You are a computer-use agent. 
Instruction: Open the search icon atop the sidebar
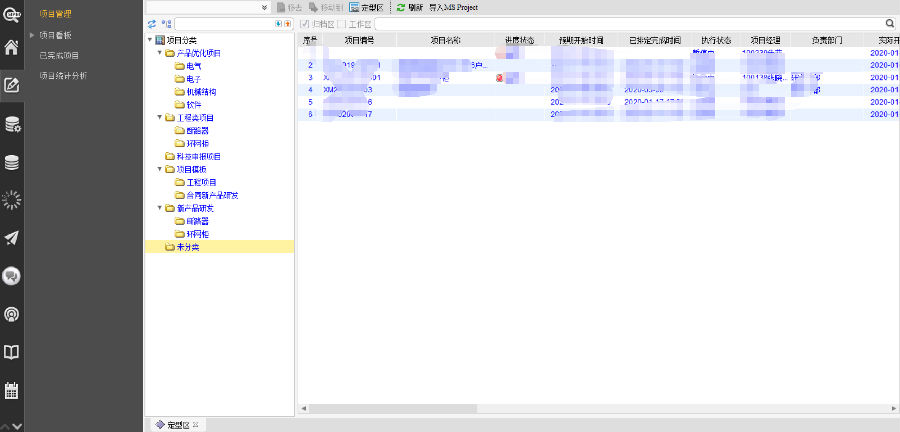(x=11, y=13)
